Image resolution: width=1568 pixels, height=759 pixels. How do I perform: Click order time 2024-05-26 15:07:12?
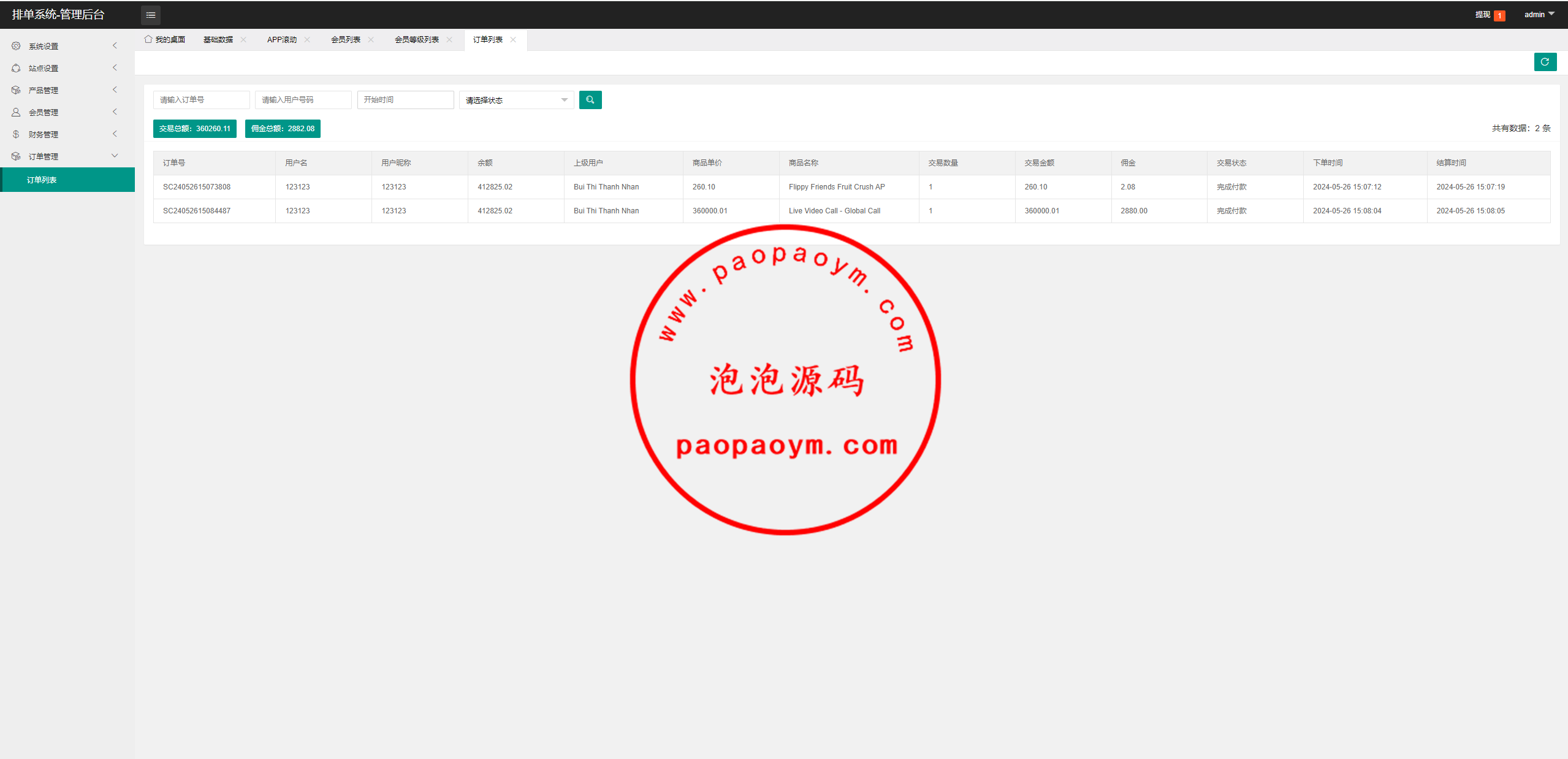[x=1347, y=187]
